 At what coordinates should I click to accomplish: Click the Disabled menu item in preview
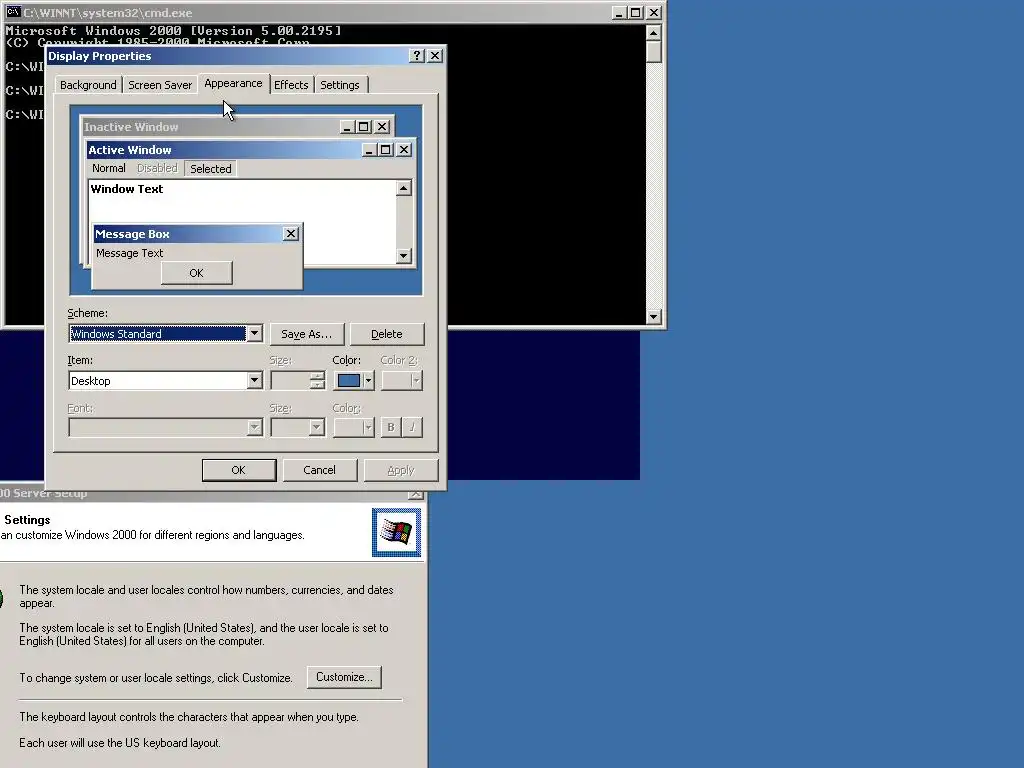[157, 168]
